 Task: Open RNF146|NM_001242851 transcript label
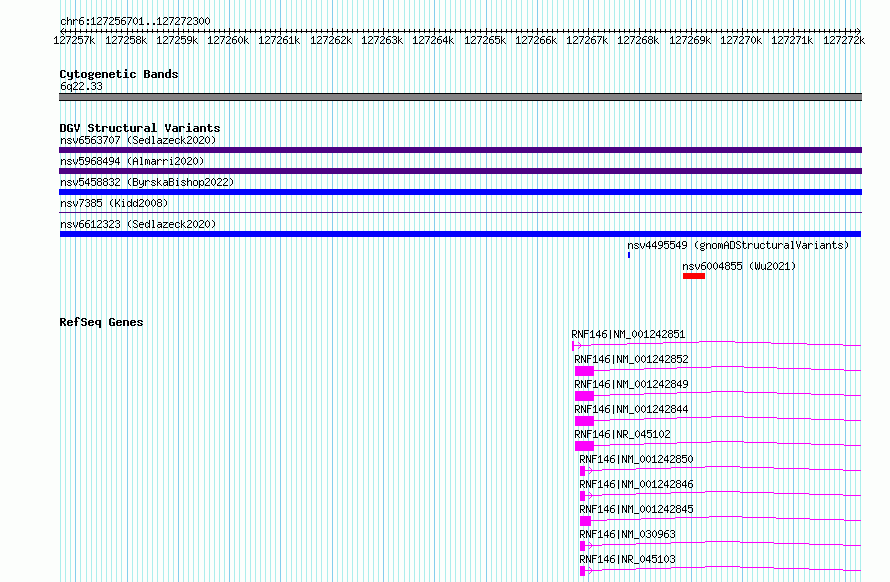click(628, 334)
